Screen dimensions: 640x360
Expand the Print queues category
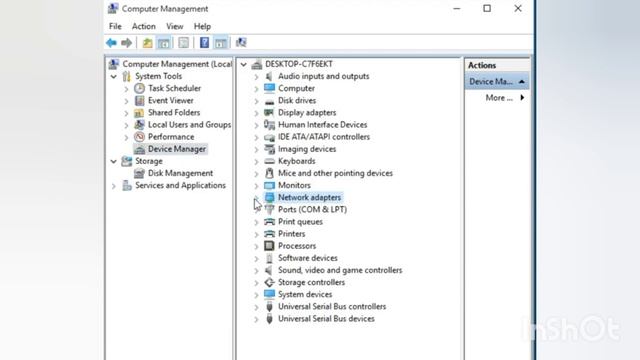point(256,222)
